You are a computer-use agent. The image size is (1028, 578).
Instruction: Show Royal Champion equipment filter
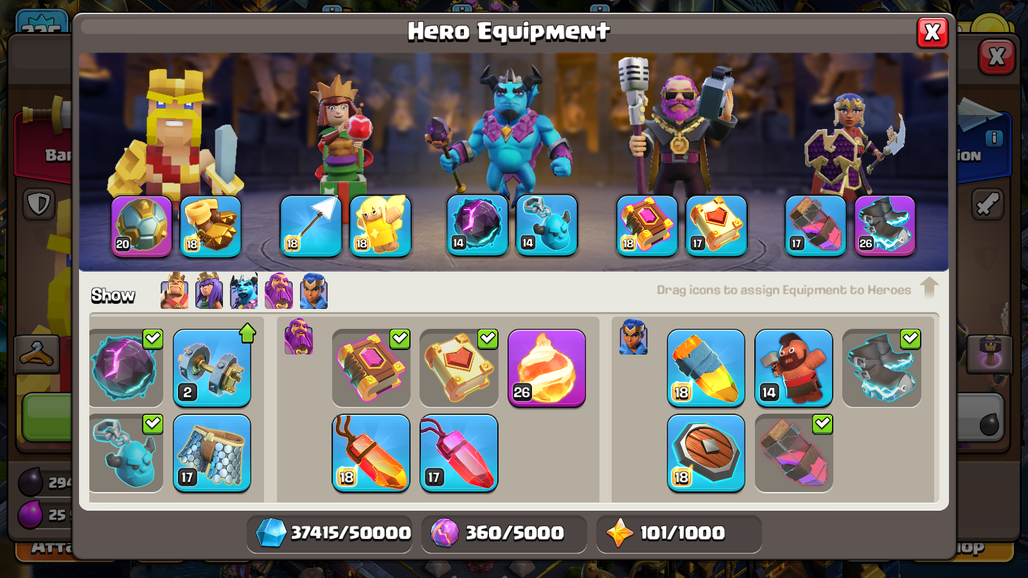pyautogui.click(x=313, y=291)
